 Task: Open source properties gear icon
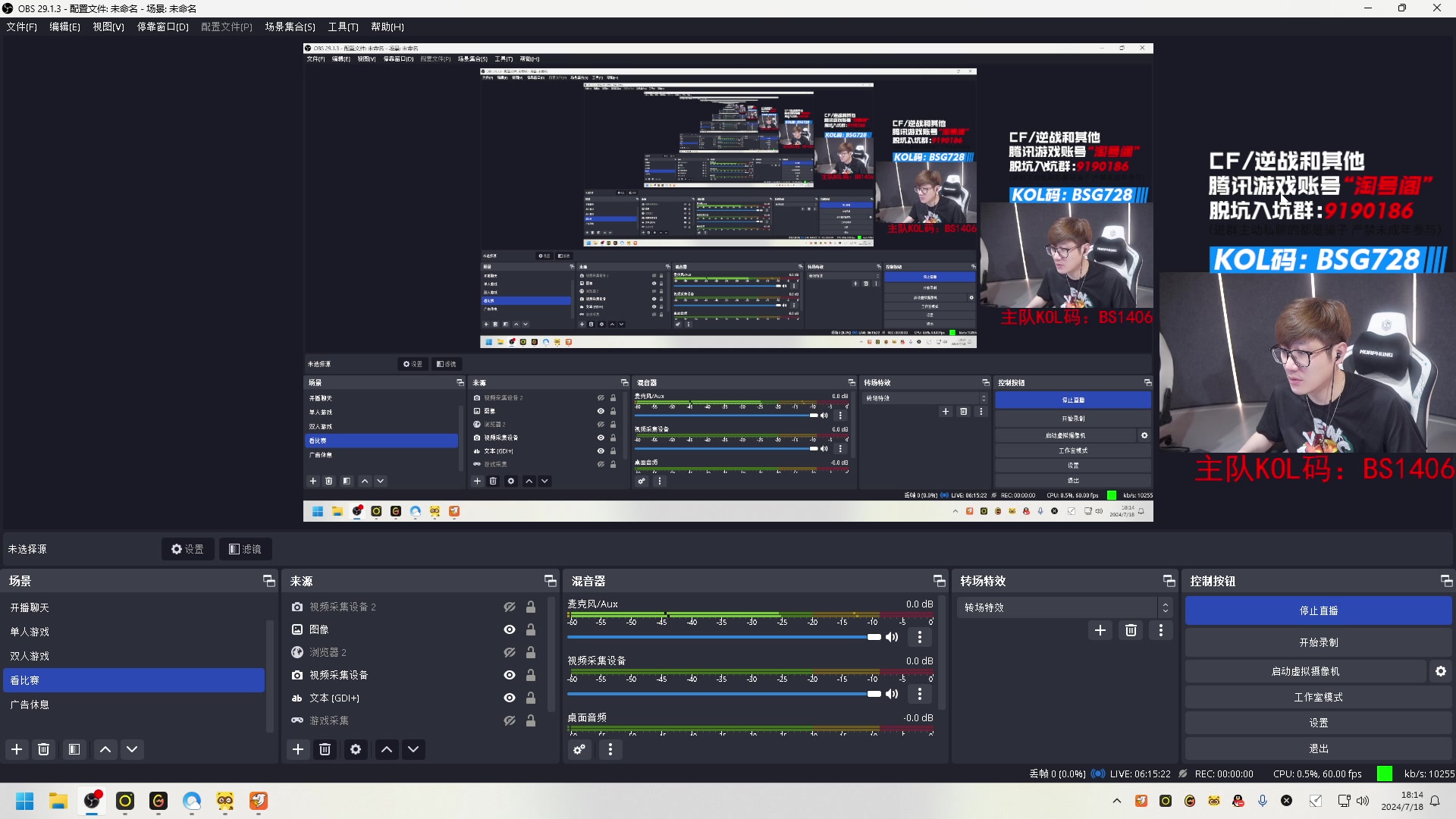point(356,749)
